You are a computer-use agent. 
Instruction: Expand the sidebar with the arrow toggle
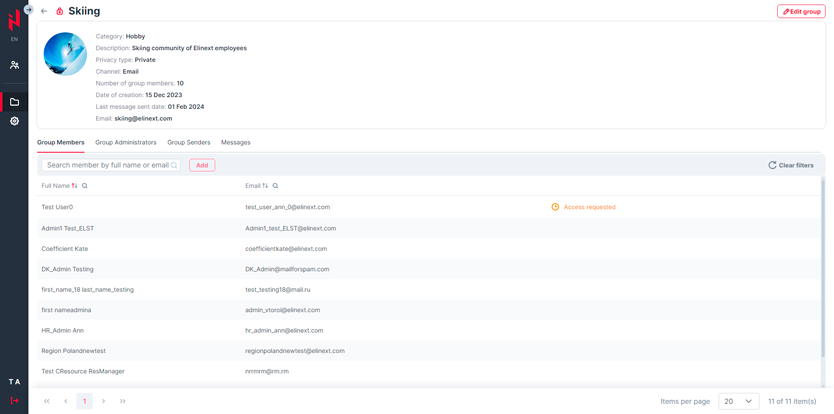click(x=29, y=9)
